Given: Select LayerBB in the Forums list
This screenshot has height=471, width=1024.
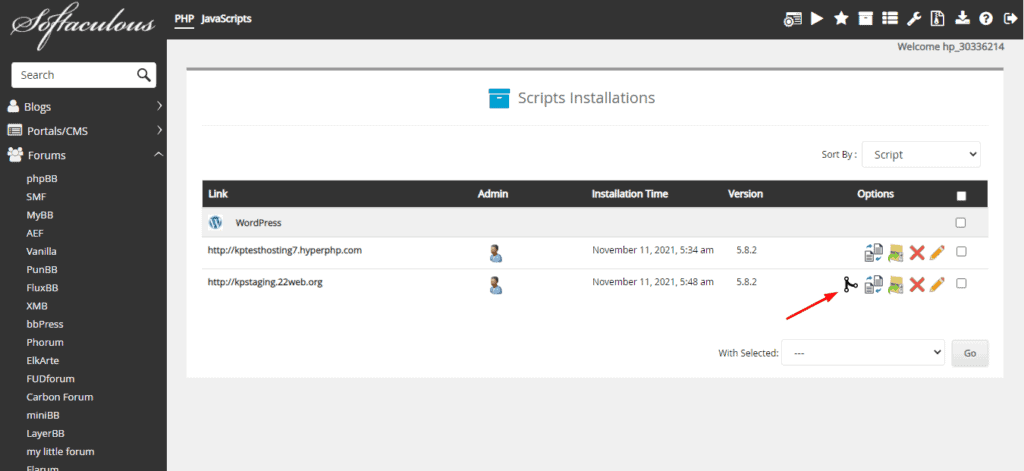Looking at the screenshot, I should (45, 434).
